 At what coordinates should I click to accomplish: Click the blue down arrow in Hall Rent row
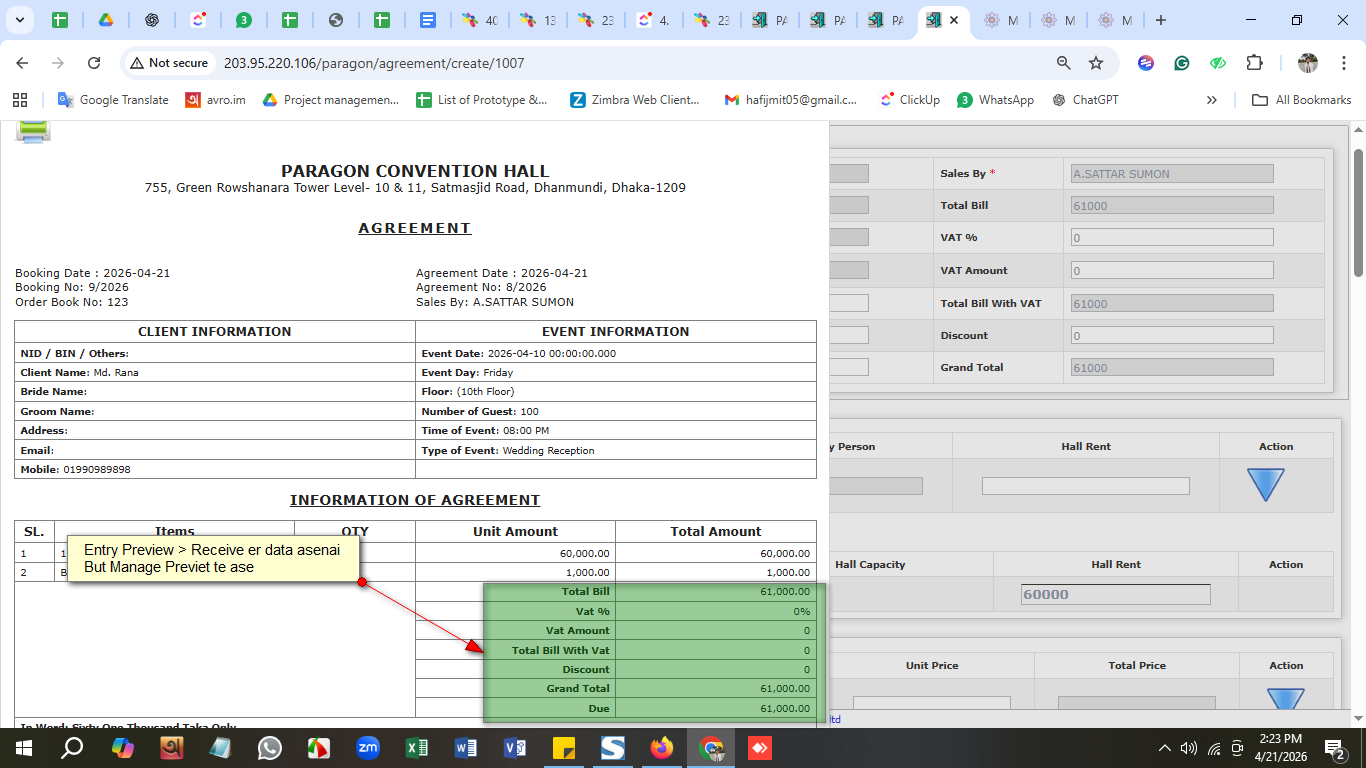point(1265,485)
